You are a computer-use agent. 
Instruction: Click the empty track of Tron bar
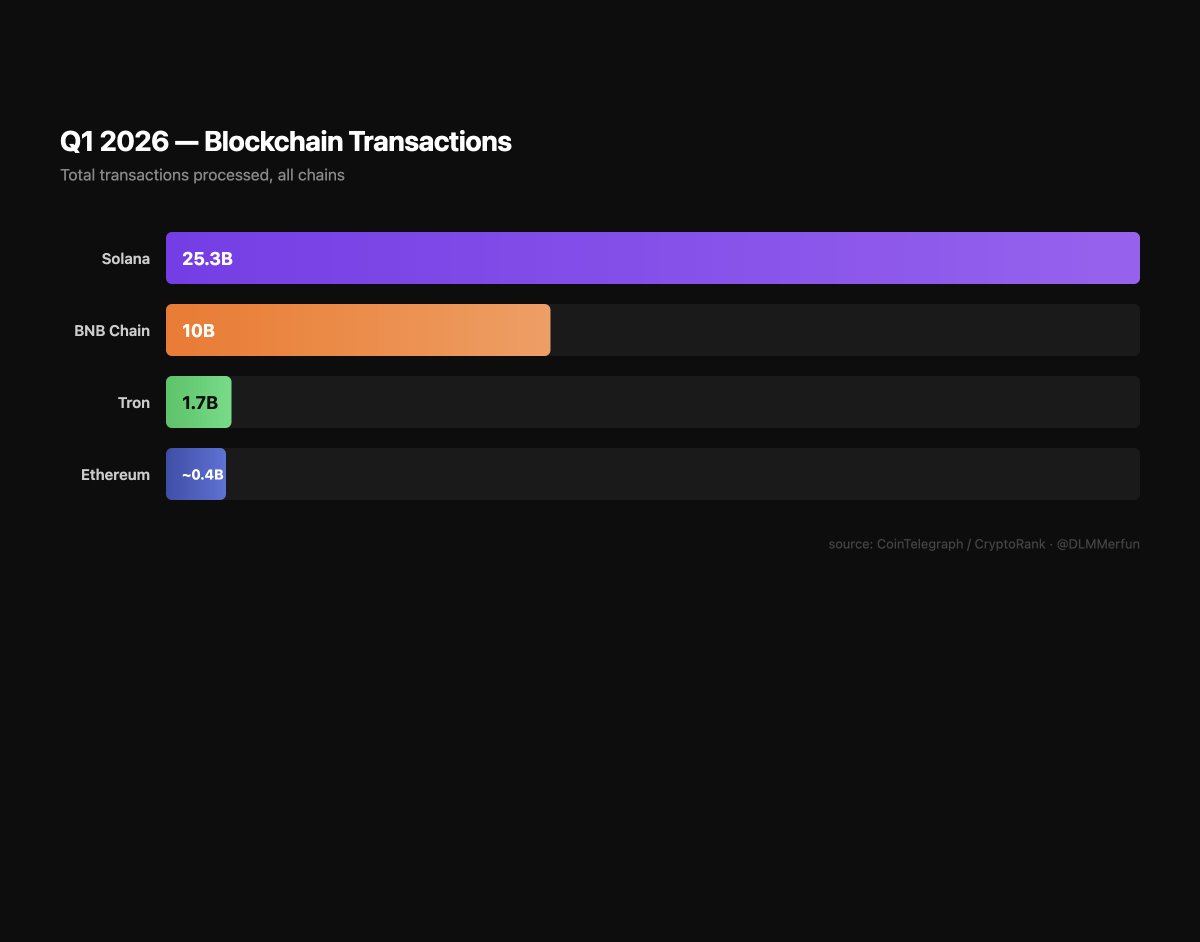tap(685, 402)
